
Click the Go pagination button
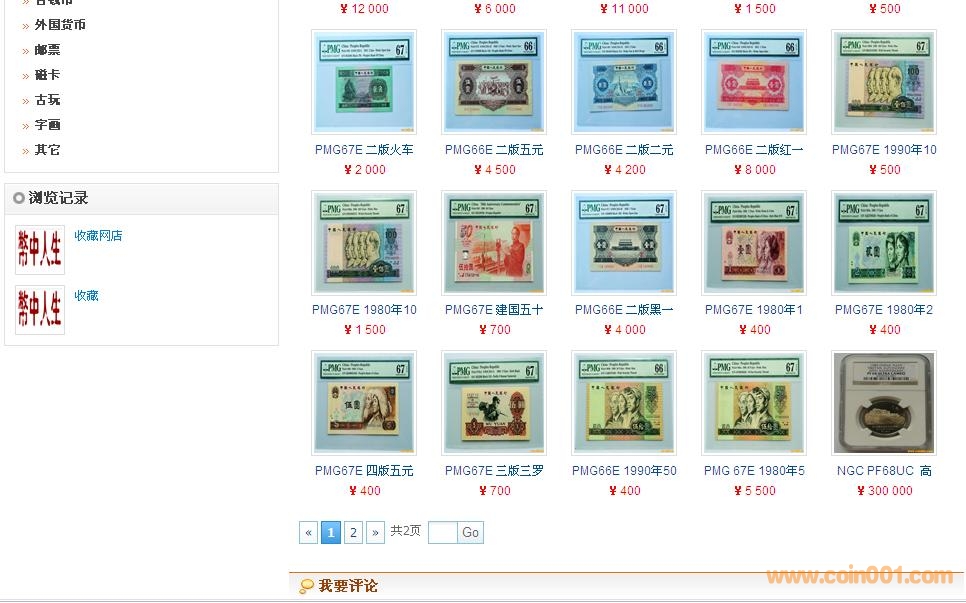click(x=471, y=532)
